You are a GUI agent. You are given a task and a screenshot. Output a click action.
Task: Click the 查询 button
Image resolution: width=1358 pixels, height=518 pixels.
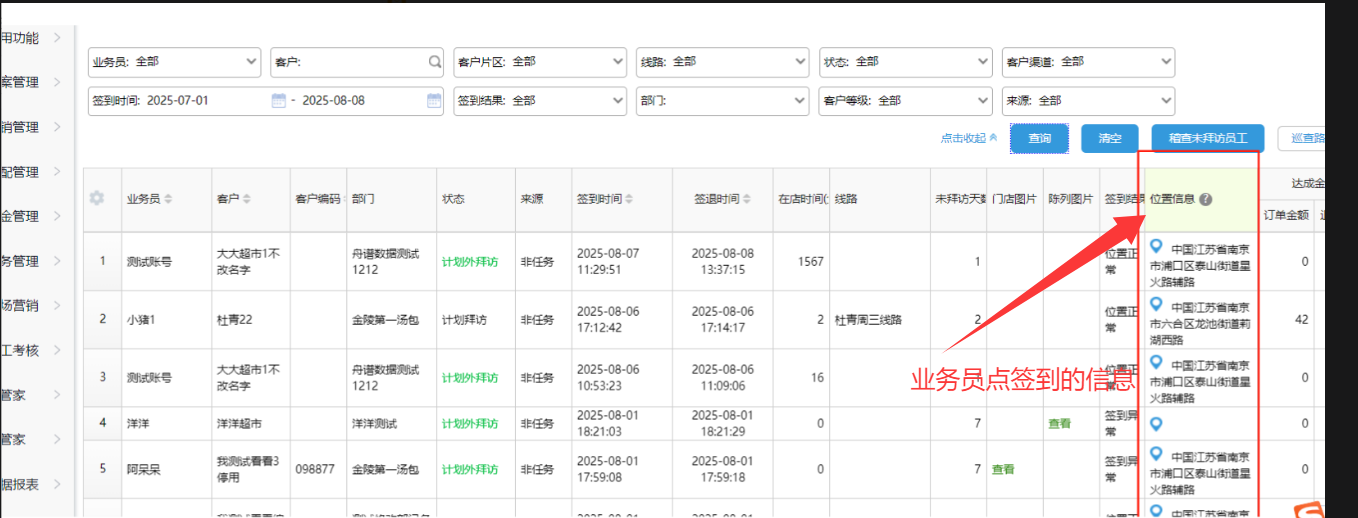coord(1039,139)
